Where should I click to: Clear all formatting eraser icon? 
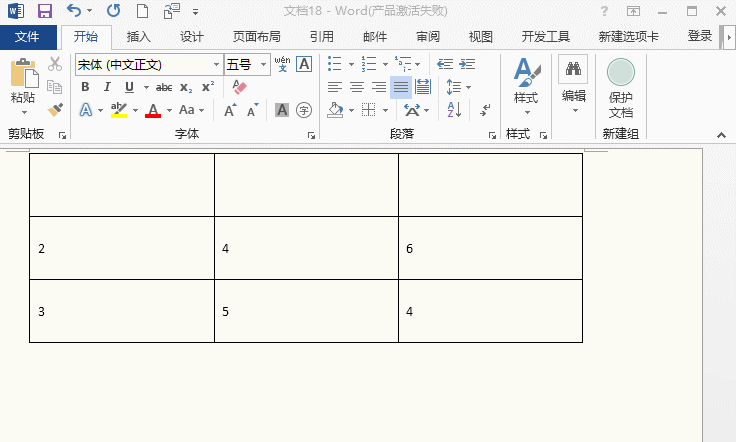pos(239,87)
